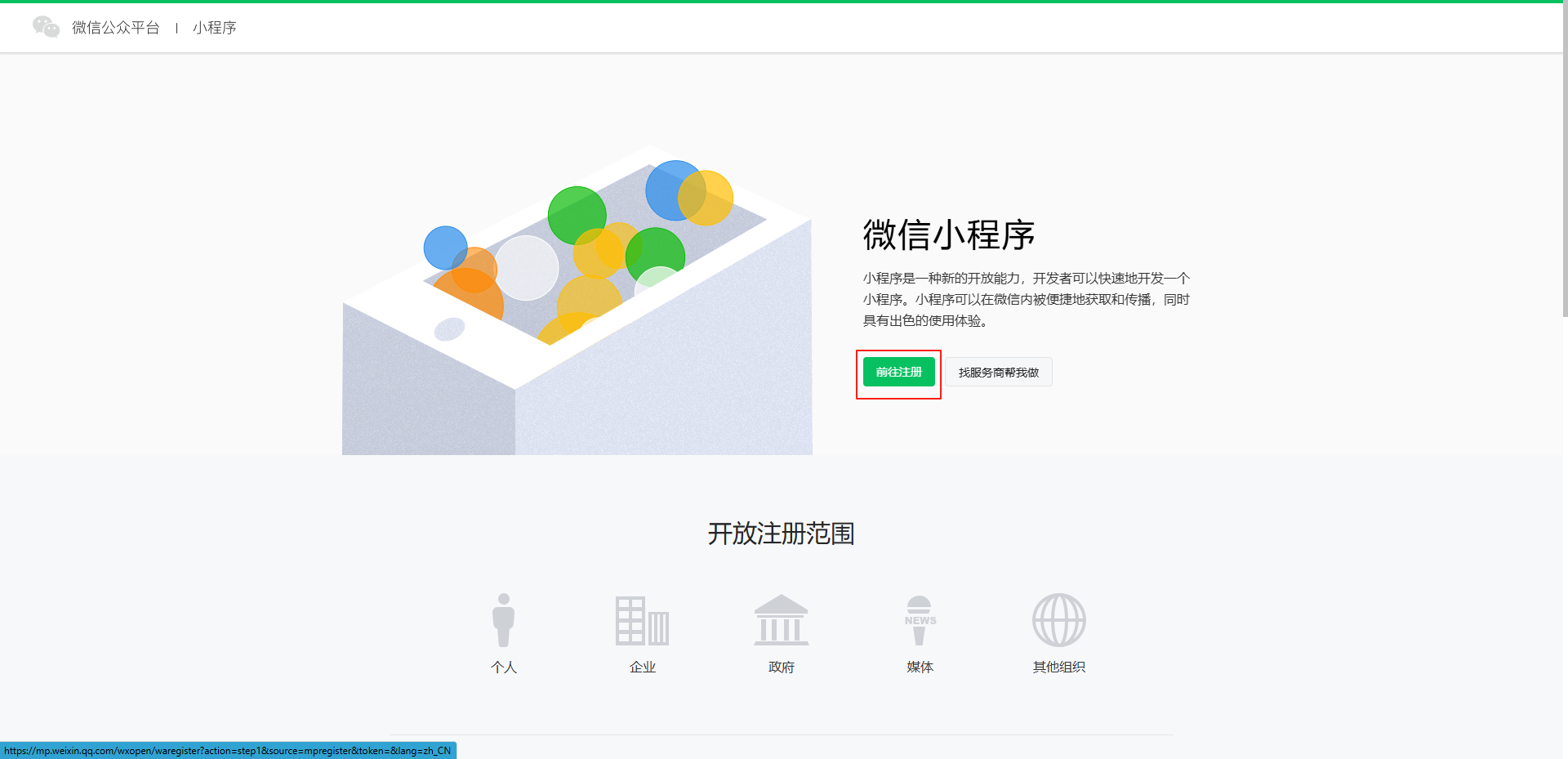Open the 微信公众平台 header link
This screenshot has width=1568, height=759.
[115, 28]
